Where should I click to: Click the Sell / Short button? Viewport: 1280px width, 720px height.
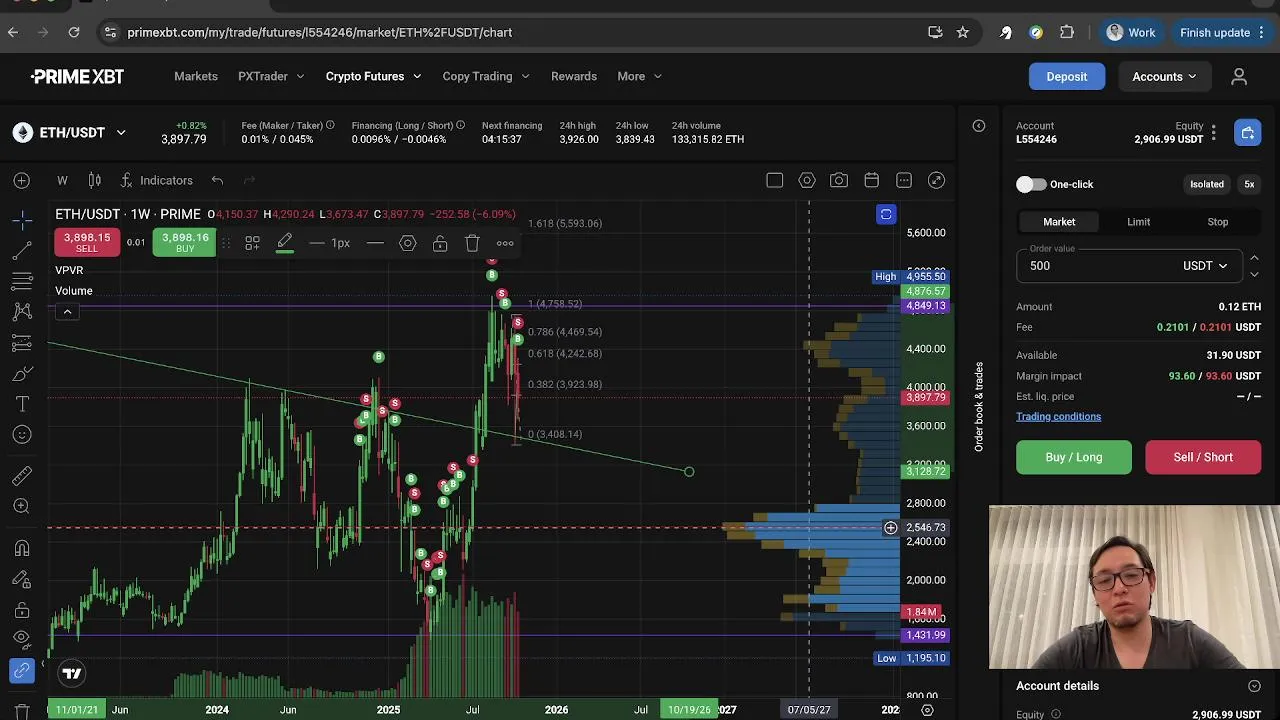[x=1203, y=457]
